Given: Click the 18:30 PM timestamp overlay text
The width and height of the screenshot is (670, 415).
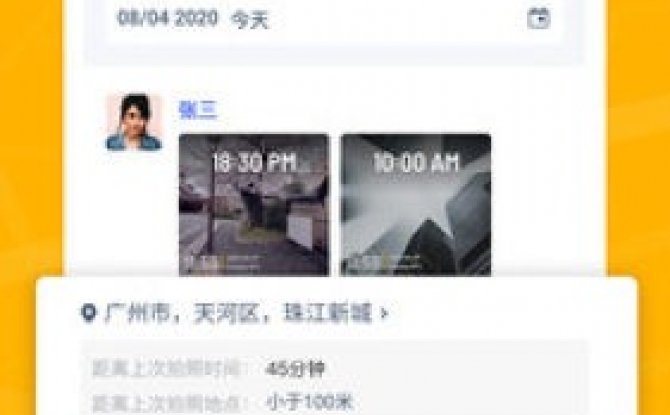Looking at the screenshot, I should pyautogui.click(x=254, y=163).
